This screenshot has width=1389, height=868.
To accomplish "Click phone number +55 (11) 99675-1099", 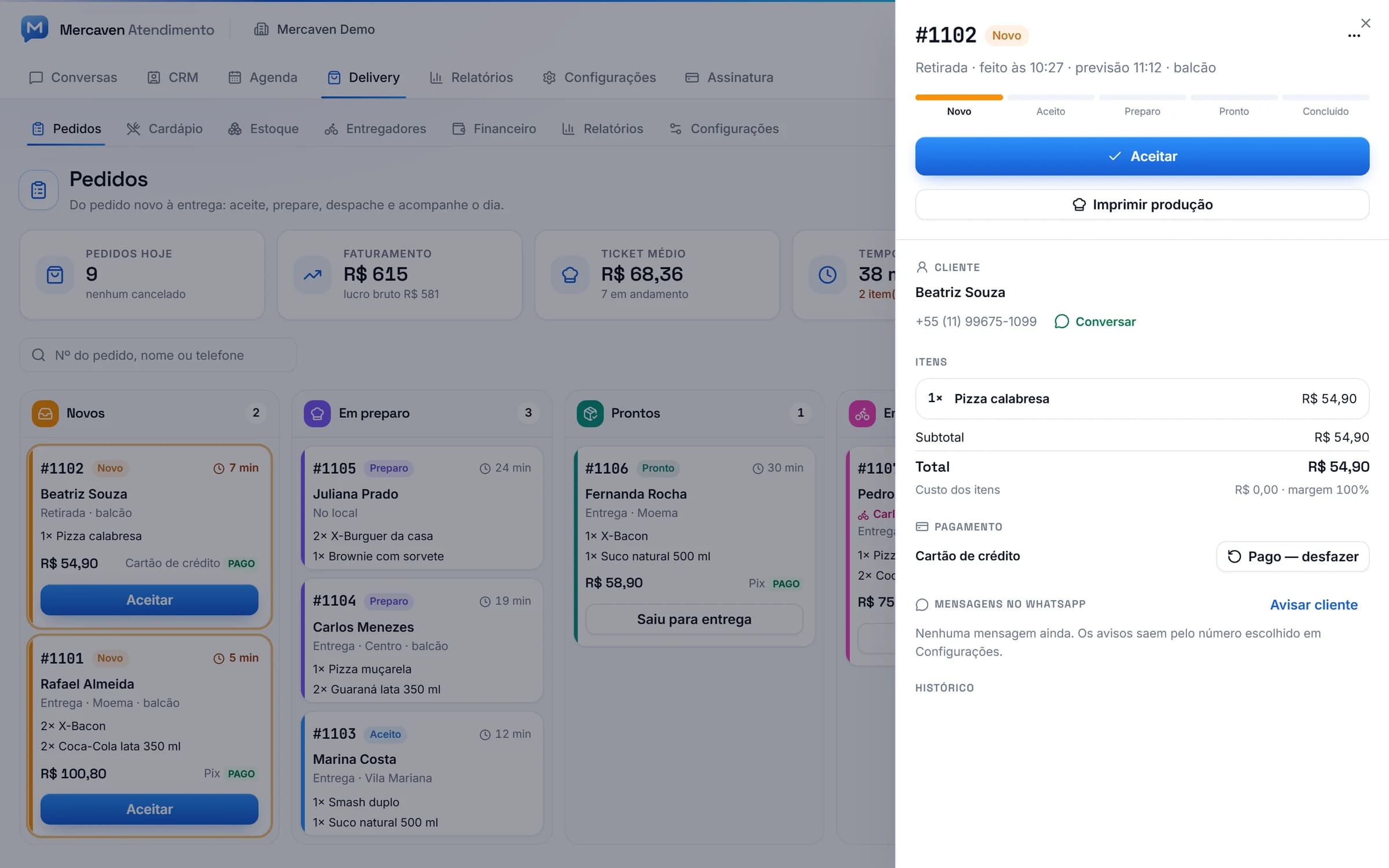I will coord(976,322).
